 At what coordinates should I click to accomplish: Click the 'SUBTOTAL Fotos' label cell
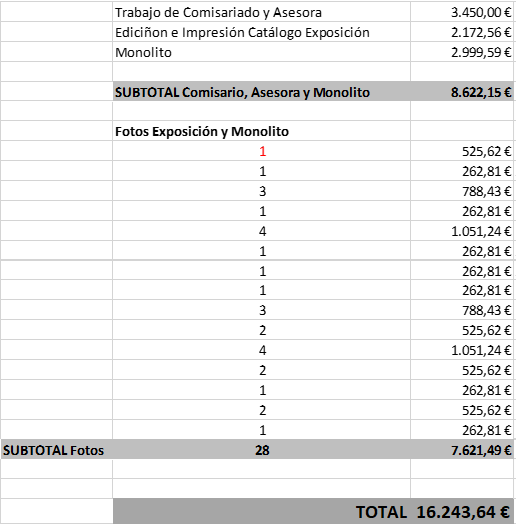click(x=56, y=450)
